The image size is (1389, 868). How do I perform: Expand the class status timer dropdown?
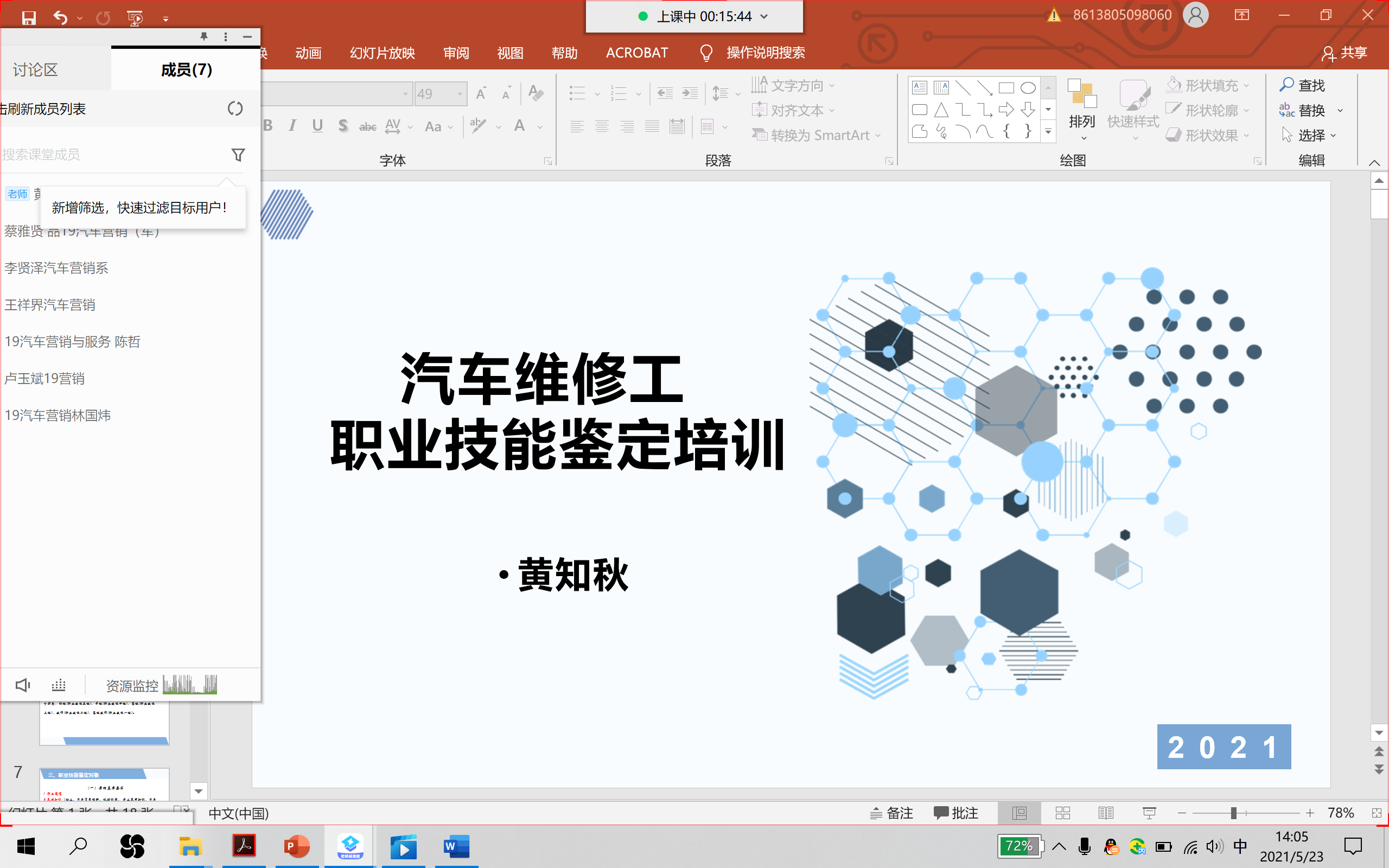[x=764, y=17]
